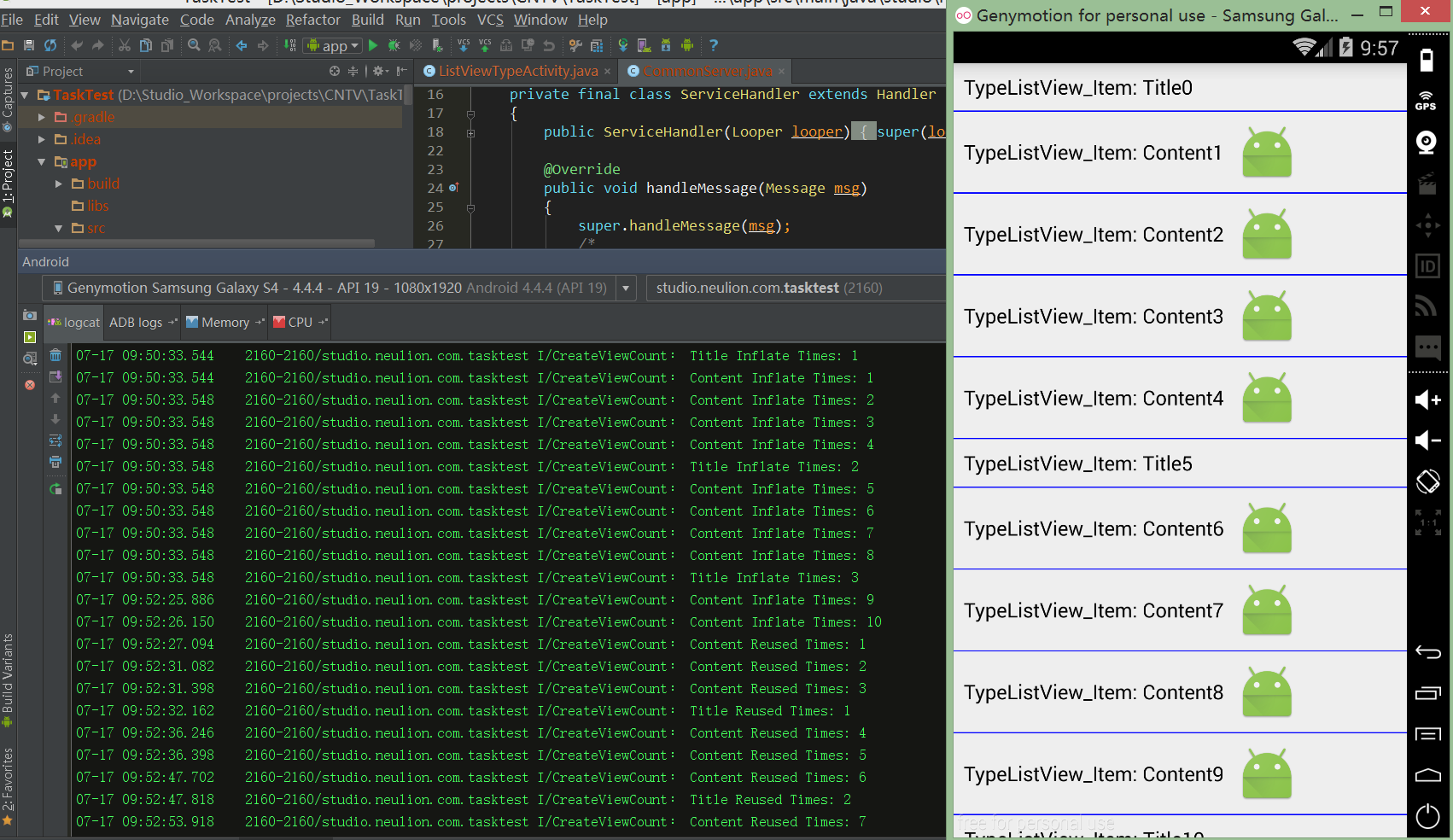Click the screen capture camera icon
The height and width of the screenshot is (840, 1453).
(x=30, y=315)
